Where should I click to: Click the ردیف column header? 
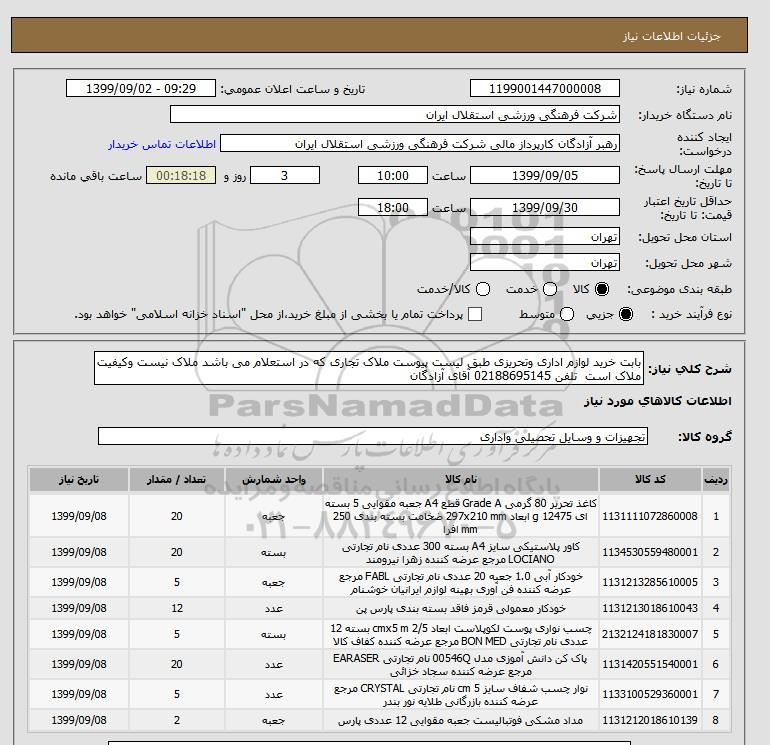715,479
